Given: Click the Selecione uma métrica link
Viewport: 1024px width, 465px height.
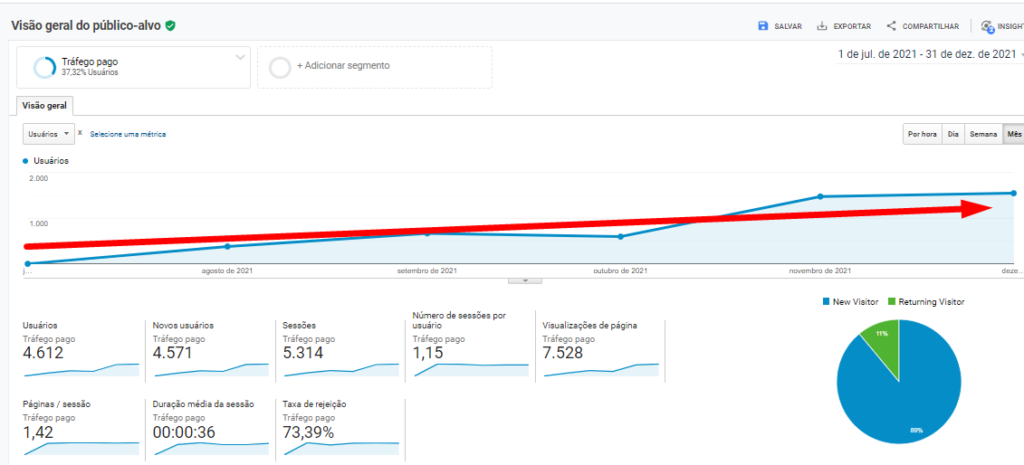Looking at the screenshot, I should point(128,134).
